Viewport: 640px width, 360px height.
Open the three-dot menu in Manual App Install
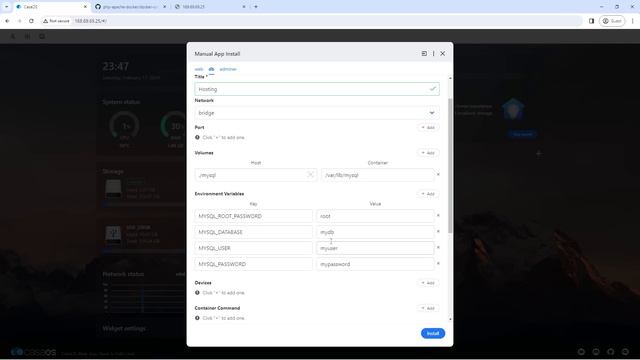[433, 53]
